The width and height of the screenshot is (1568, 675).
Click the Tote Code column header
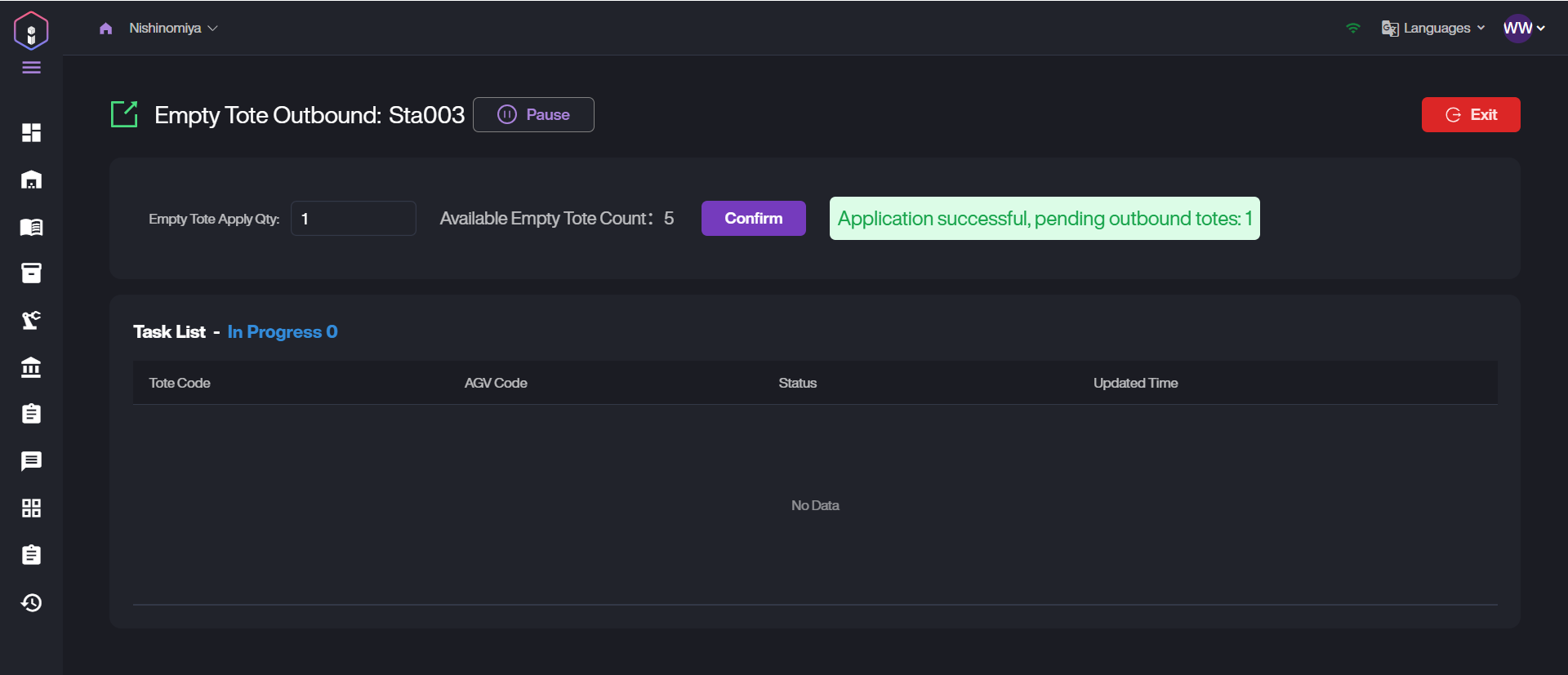[180, 383]
